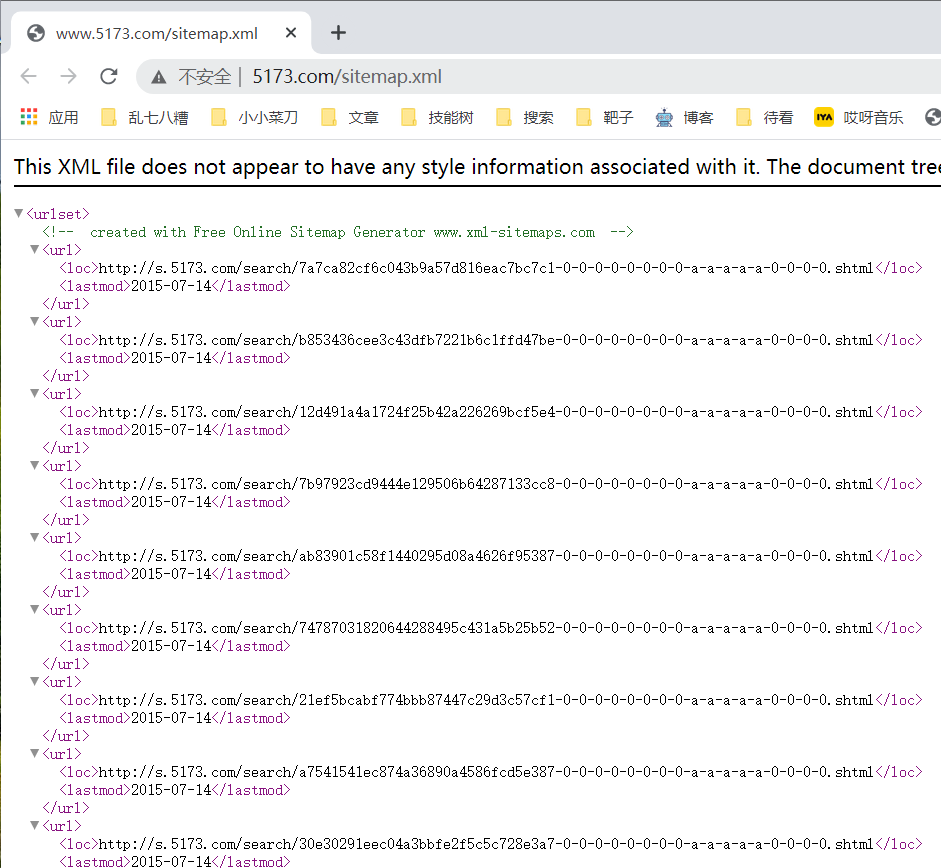Screen dimensions: 941x868
Task: Click the loc URL with 12d491a4a1724f25
Action: click(486, 412)
